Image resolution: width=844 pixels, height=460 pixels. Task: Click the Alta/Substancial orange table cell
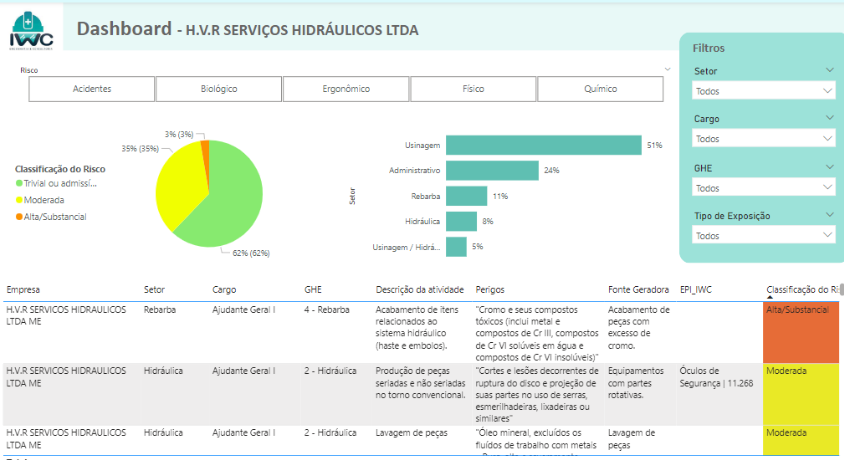click(800, 333)
